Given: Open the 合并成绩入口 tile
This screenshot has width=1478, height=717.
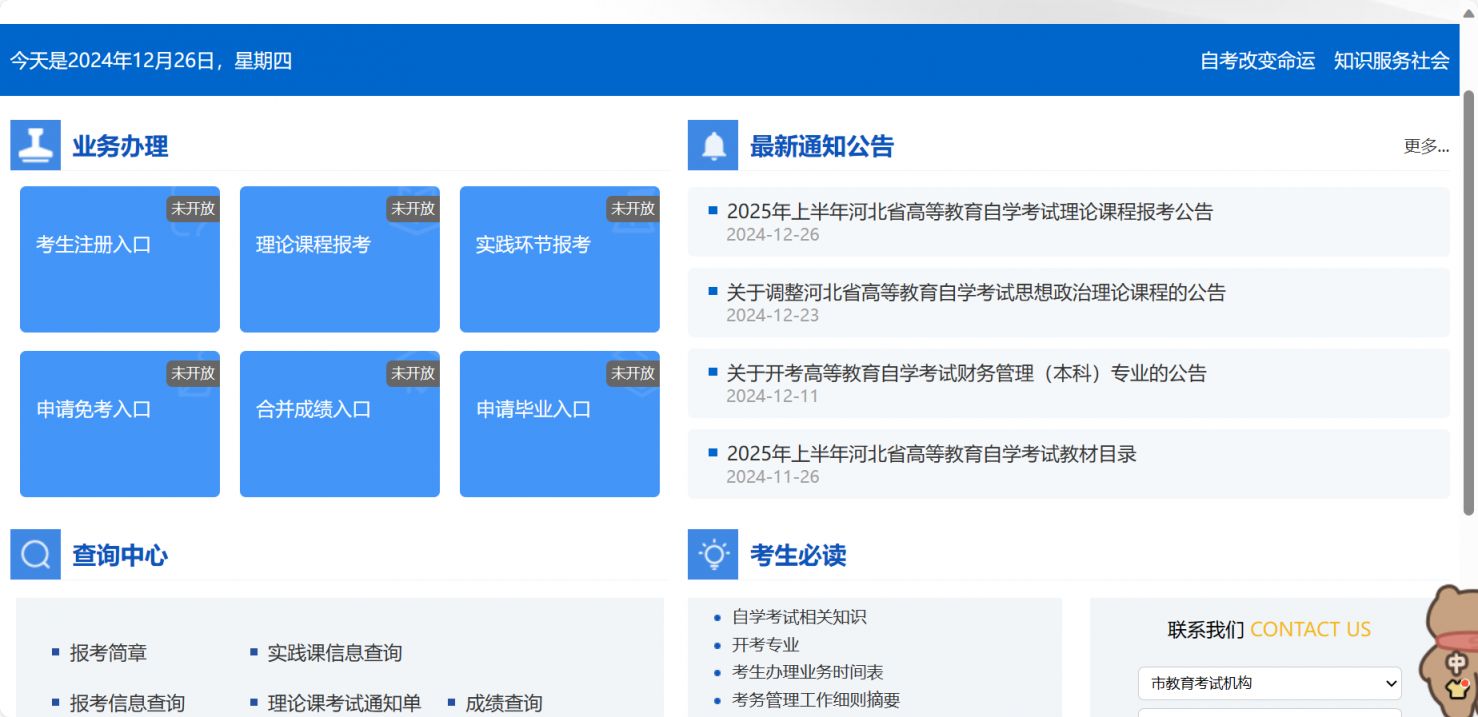Looking at the screenshot, I should click(x=340, y=424).
